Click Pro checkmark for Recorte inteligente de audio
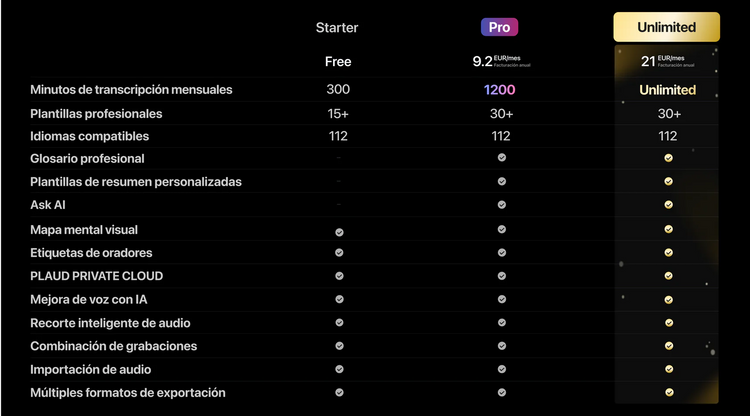Screen dimensions: 750x416 (x=501, y=323)
